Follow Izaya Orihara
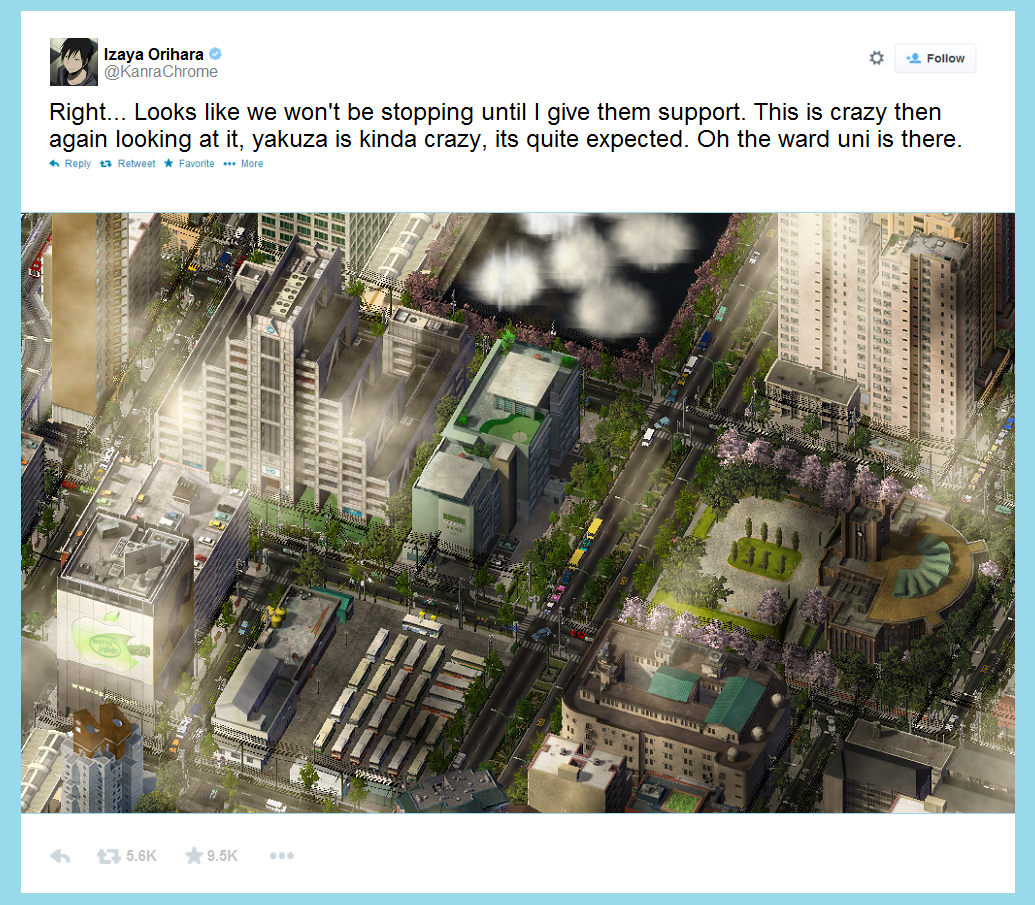 [935, 58]
